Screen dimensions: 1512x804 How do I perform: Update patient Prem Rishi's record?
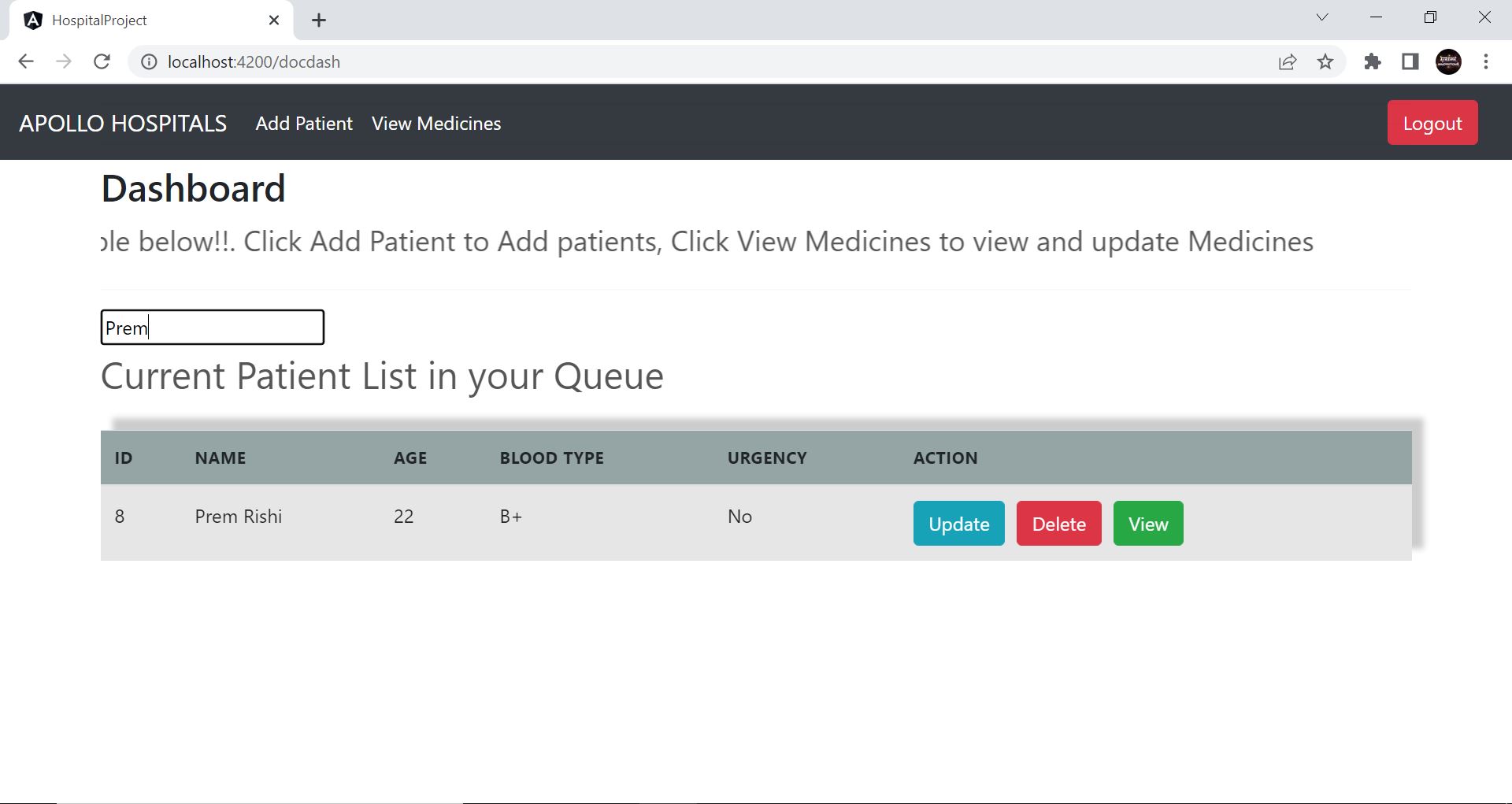tap(958, 524)
